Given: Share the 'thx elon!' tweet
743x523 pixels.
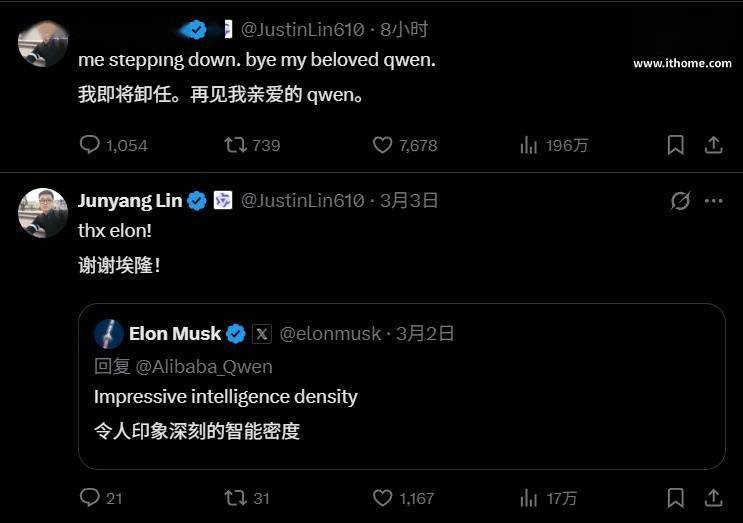Looking at the screenshot, I should click(x=713, y=497).
